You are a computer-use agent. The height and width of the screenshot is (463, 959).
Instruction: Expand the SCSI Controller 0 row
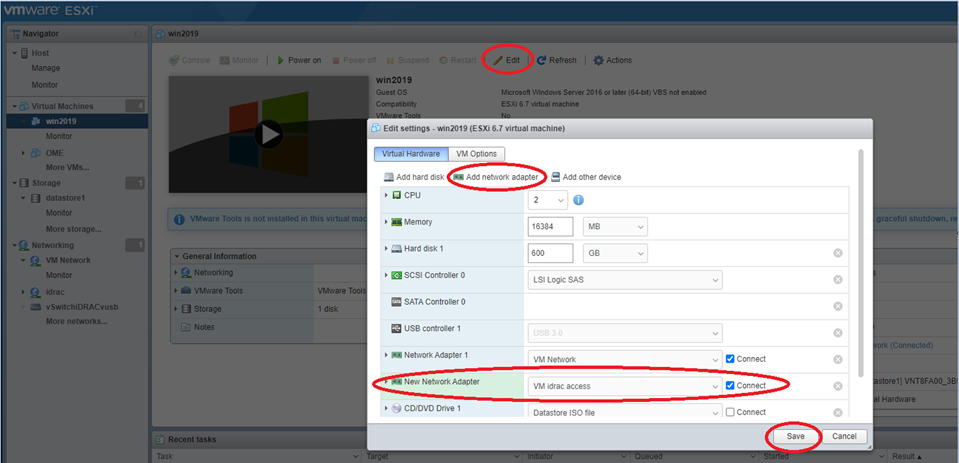[386, 275]
